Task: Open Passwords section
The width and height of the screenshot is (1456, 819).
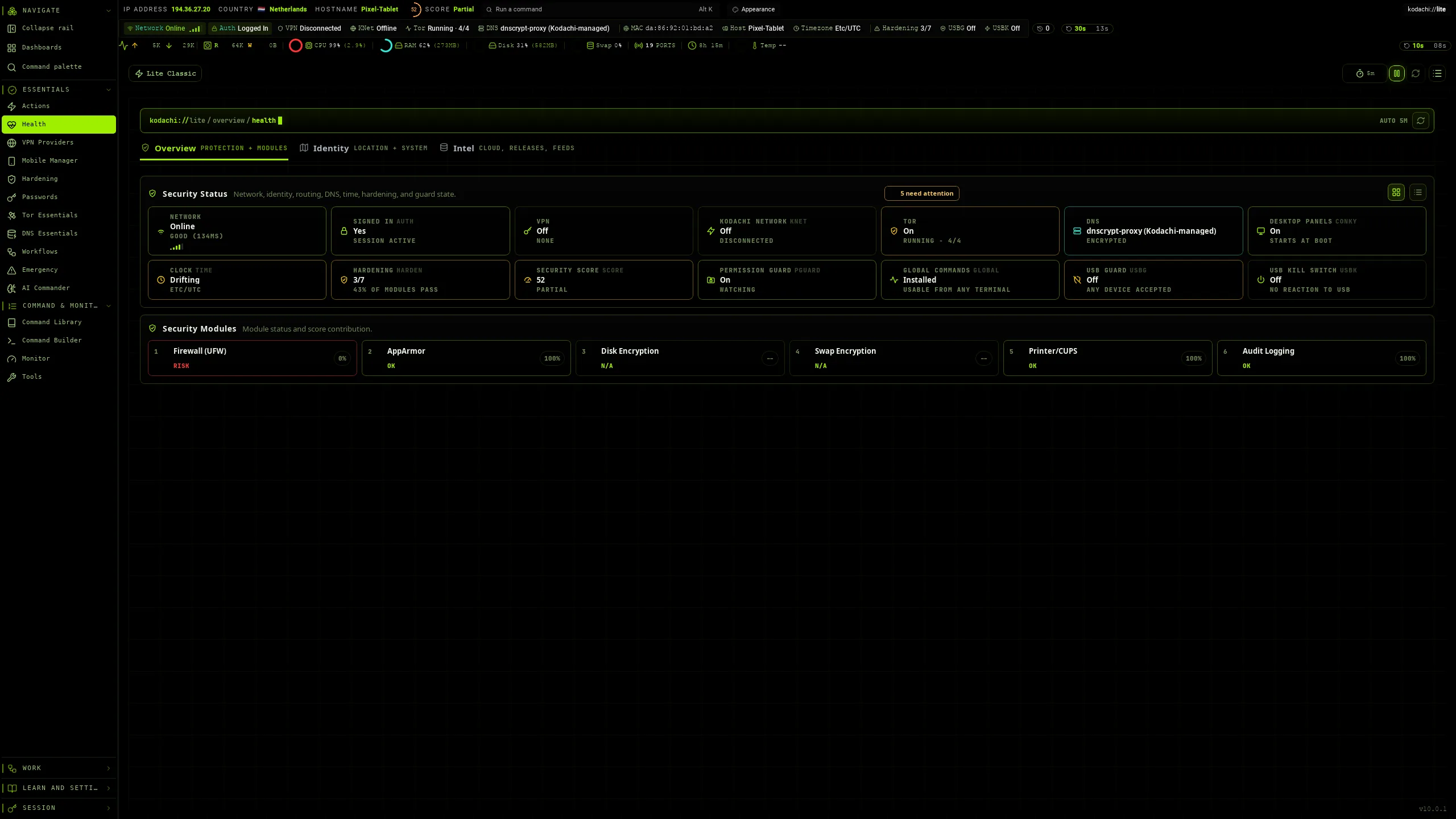Action: tap(59, 197)
